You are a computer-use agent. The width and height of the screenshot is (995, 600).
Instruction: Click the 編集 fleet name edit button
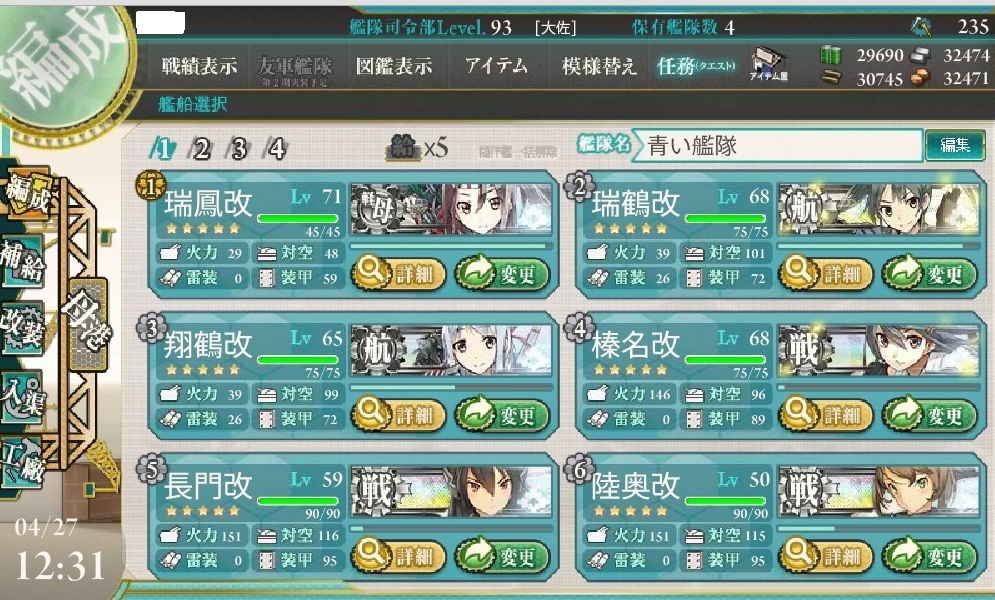click(954, 145)
